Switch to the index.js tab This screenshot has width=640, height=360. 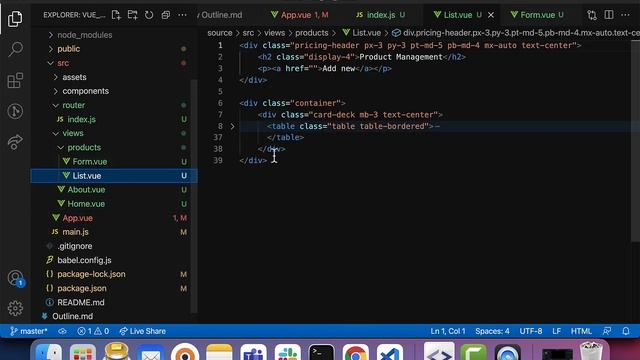coord(380,15)
